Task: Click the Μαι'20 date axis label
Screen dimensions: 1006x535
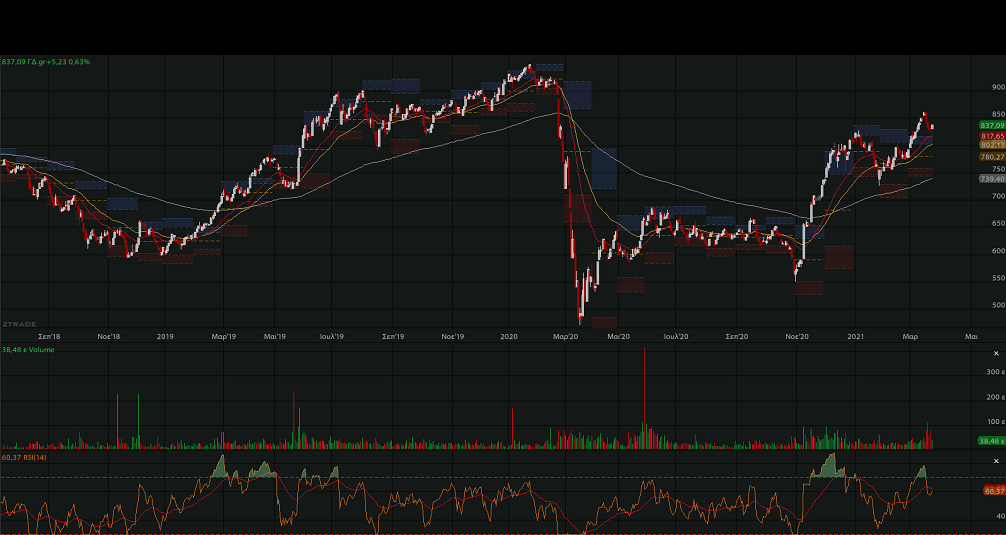Action: point(618,336)
